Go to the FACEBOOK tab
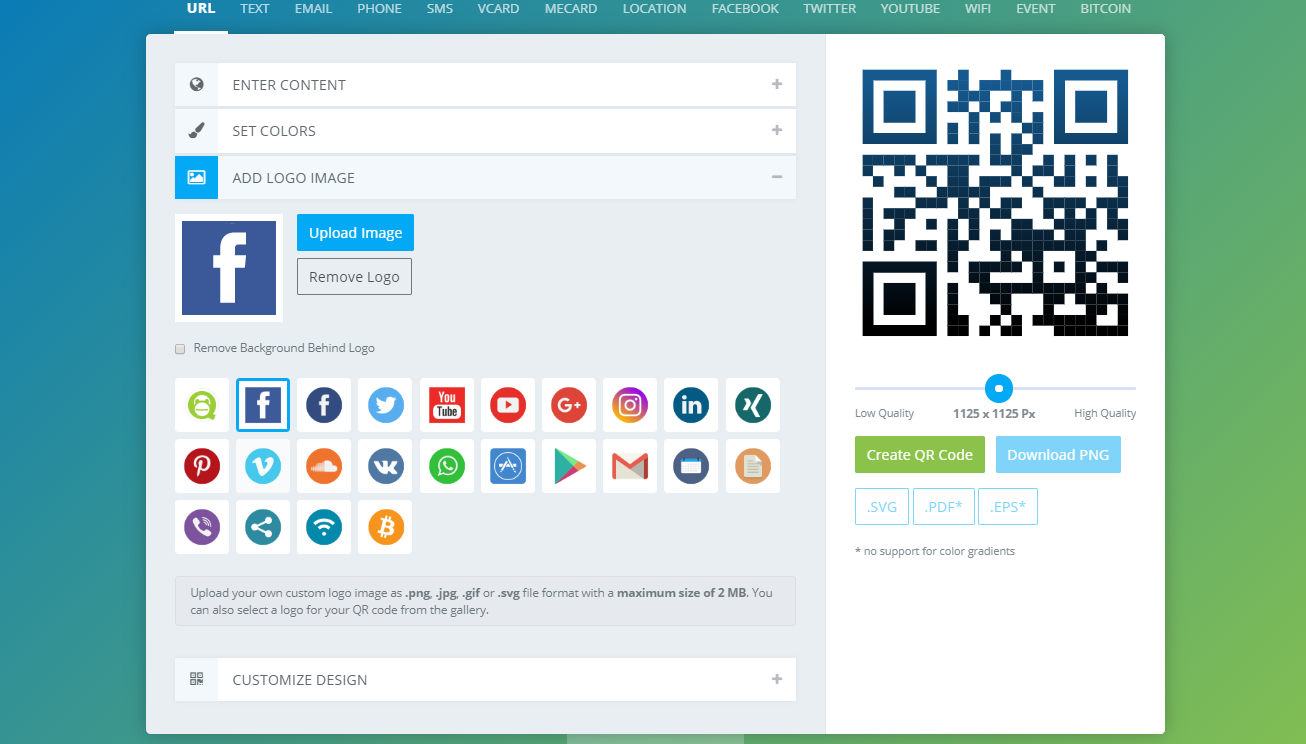 [x=745, y=9]
